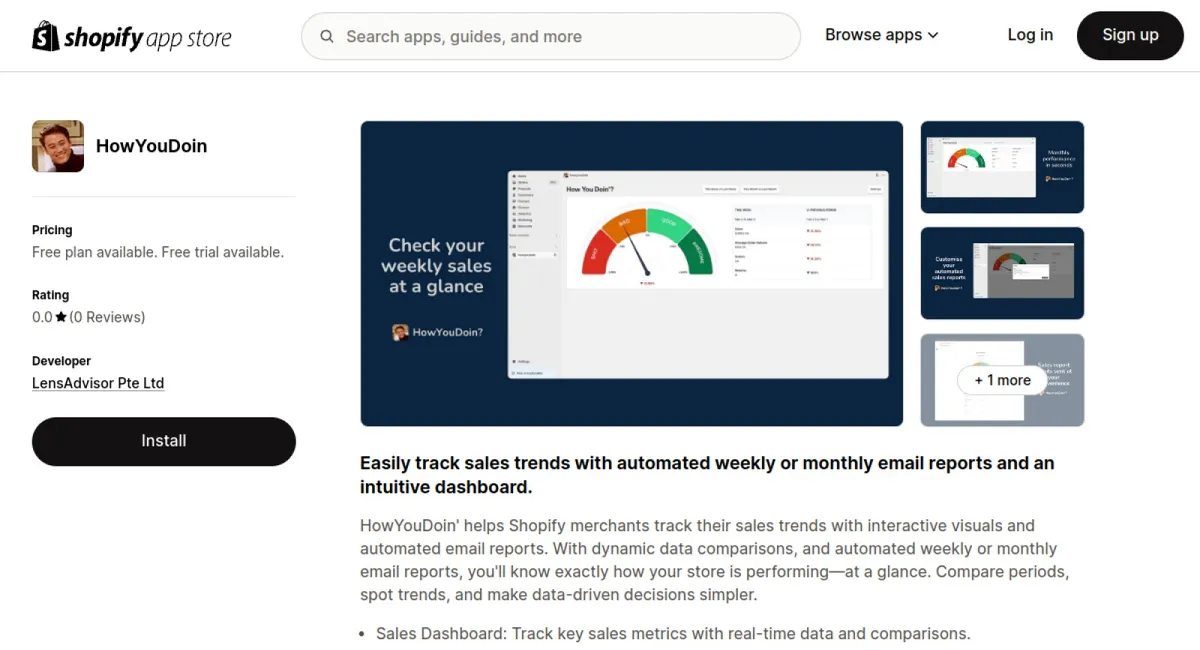Image resolution: width=1200 pixels, height=650 pixels.
Task: Click the Free plan available pricing text
Action: [158, 252]
